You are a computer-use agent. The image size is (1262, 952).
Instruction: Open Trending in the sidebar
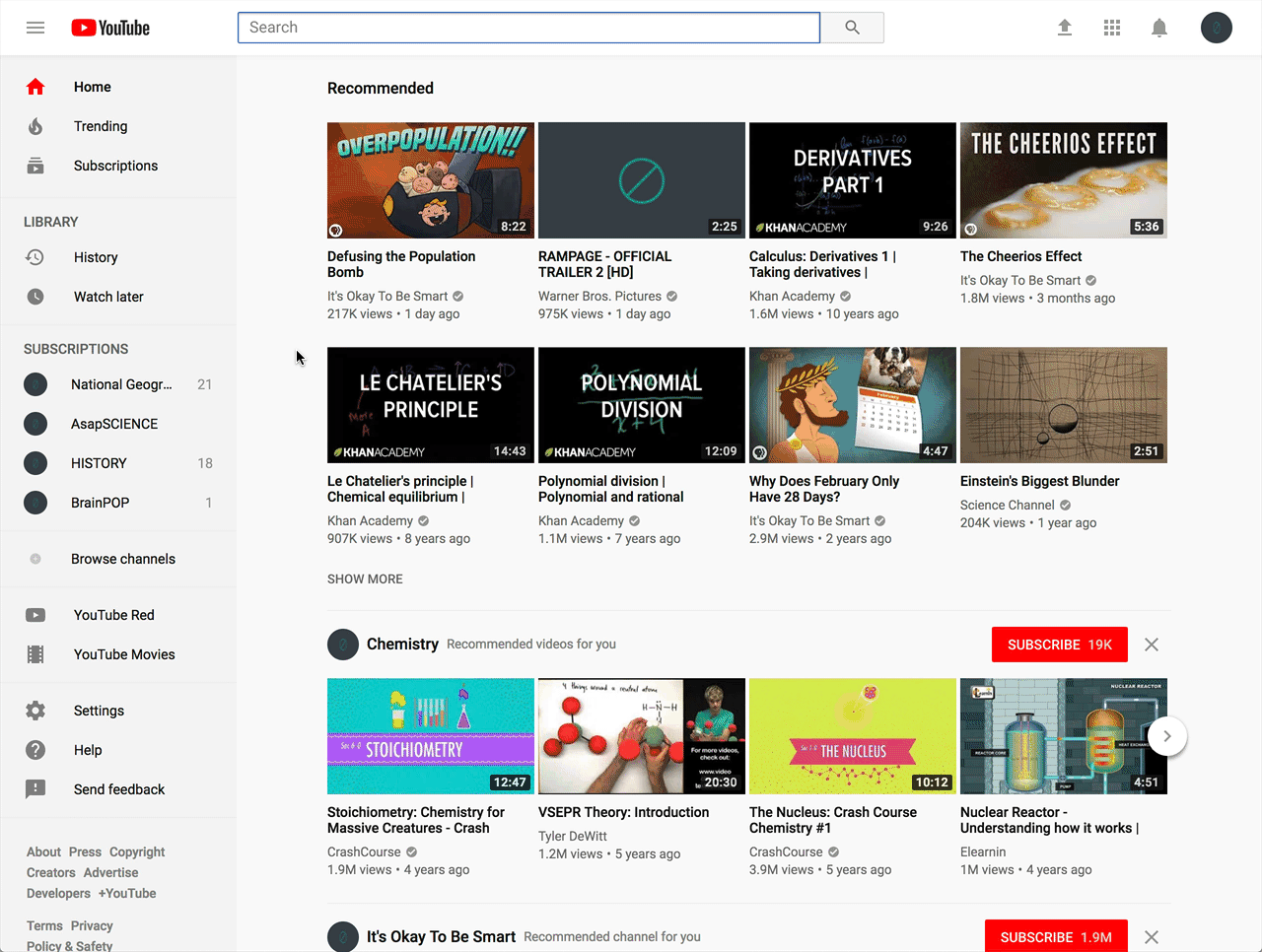click(x=118, y=126)
